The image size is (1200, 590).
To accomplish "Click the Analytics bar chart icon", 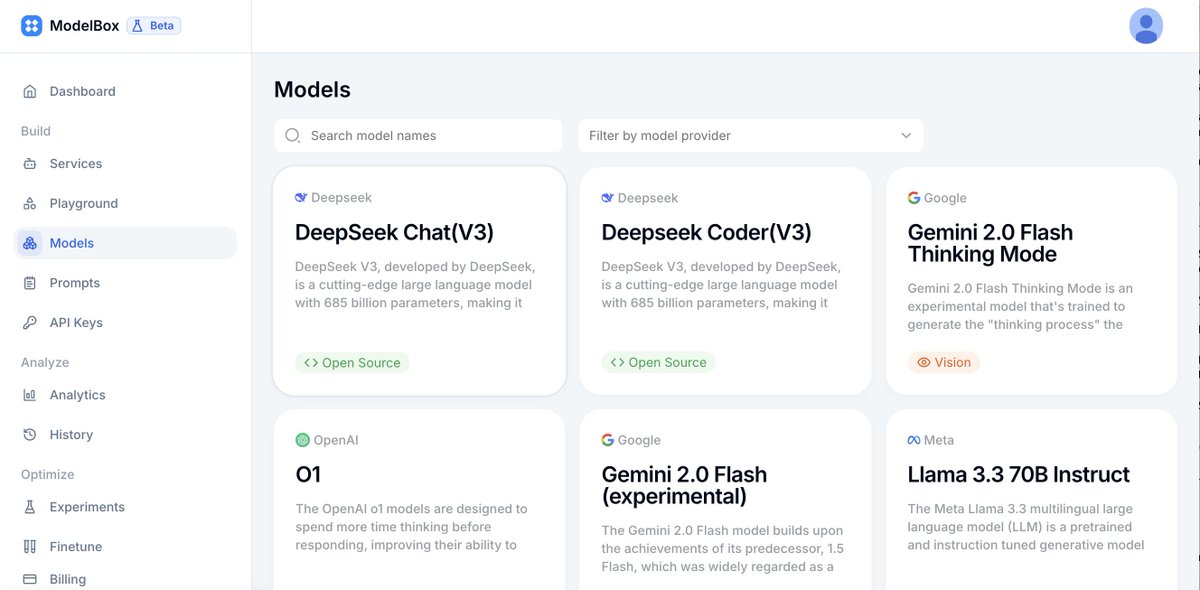I will tap(30, 395).
